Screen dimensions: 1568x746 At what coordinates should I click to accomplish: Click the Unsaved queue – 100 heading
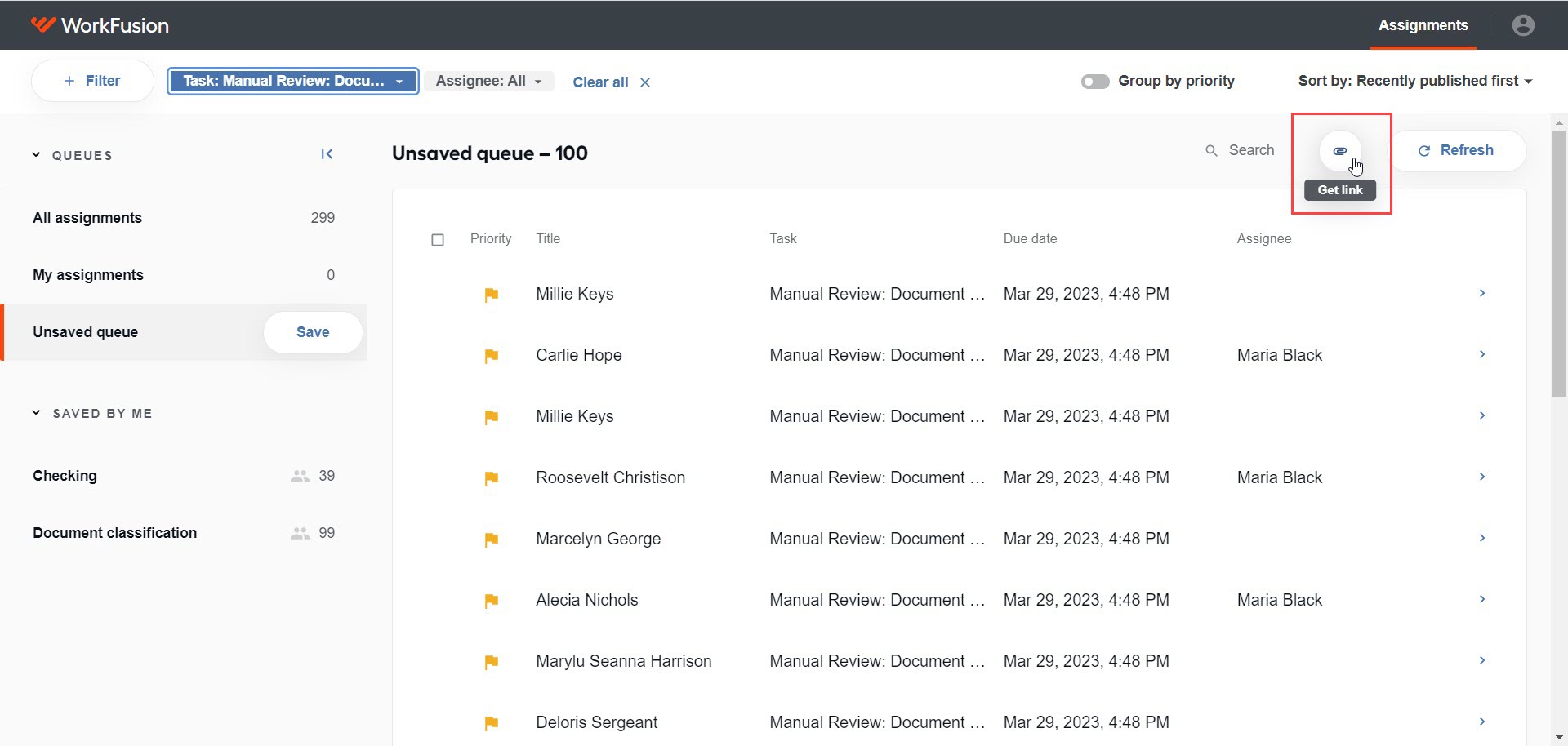point(490,153)
